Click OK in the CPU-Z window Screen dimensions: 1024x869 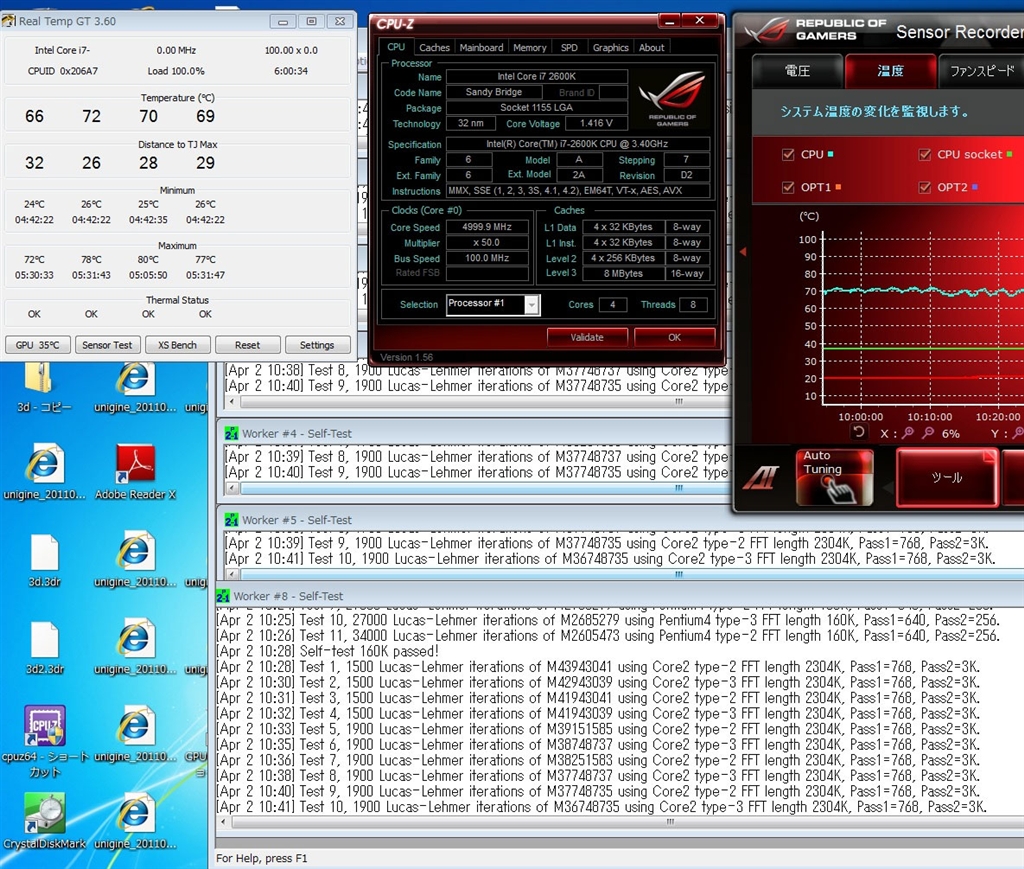coord(675,338)
